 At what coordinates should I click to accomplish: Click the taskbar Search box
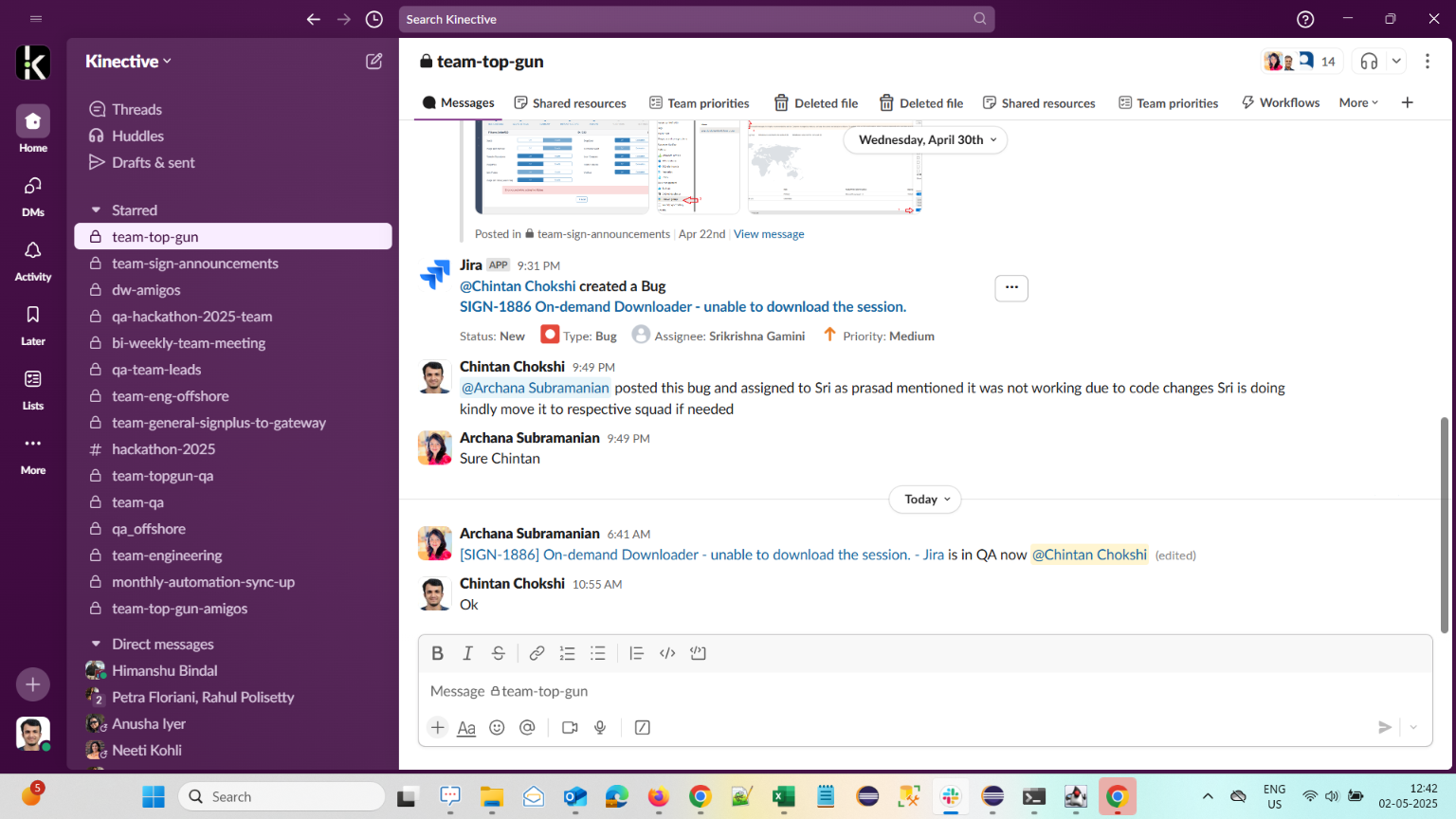tap(282, 796)
